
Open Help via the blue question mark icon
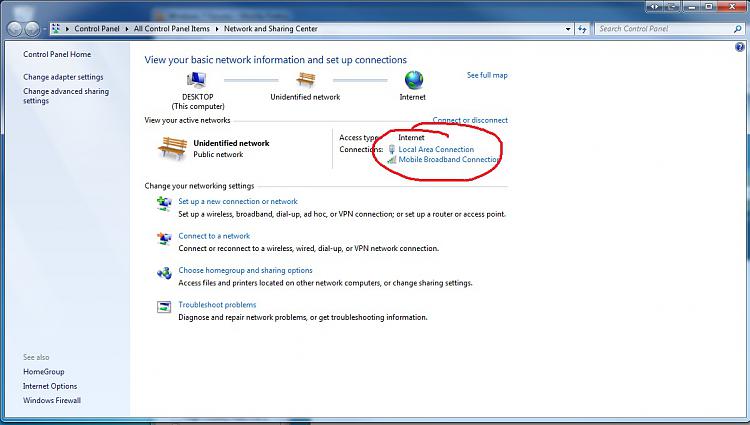point(740,47)
